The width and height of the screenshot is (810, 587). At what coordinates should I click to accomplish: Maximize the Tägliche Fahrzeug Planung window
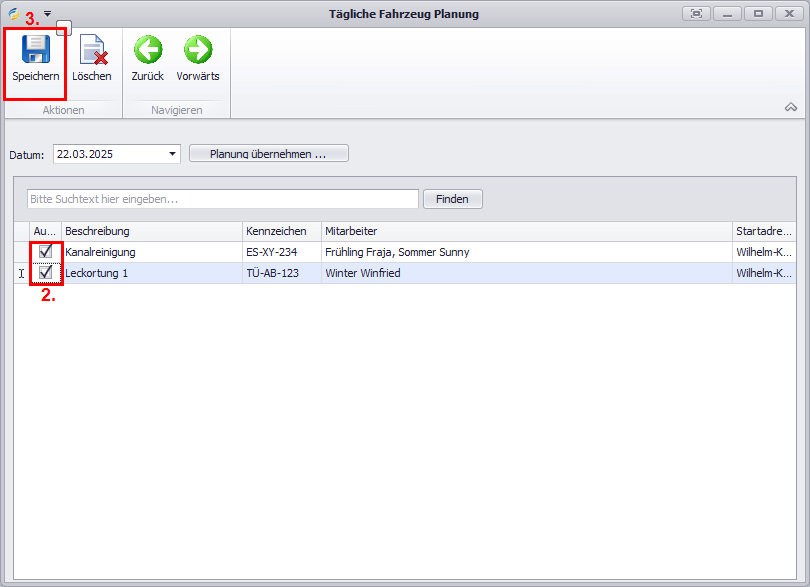pos(758,14)
